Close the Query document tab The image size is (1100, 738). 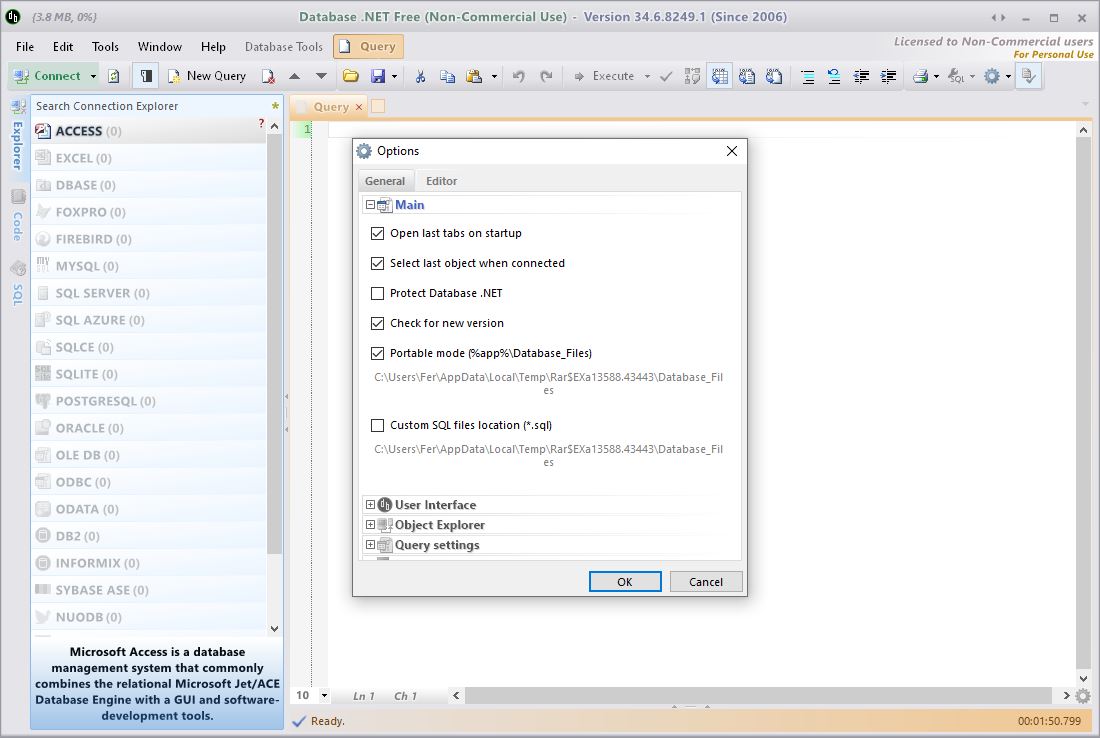tap(358, 107)
